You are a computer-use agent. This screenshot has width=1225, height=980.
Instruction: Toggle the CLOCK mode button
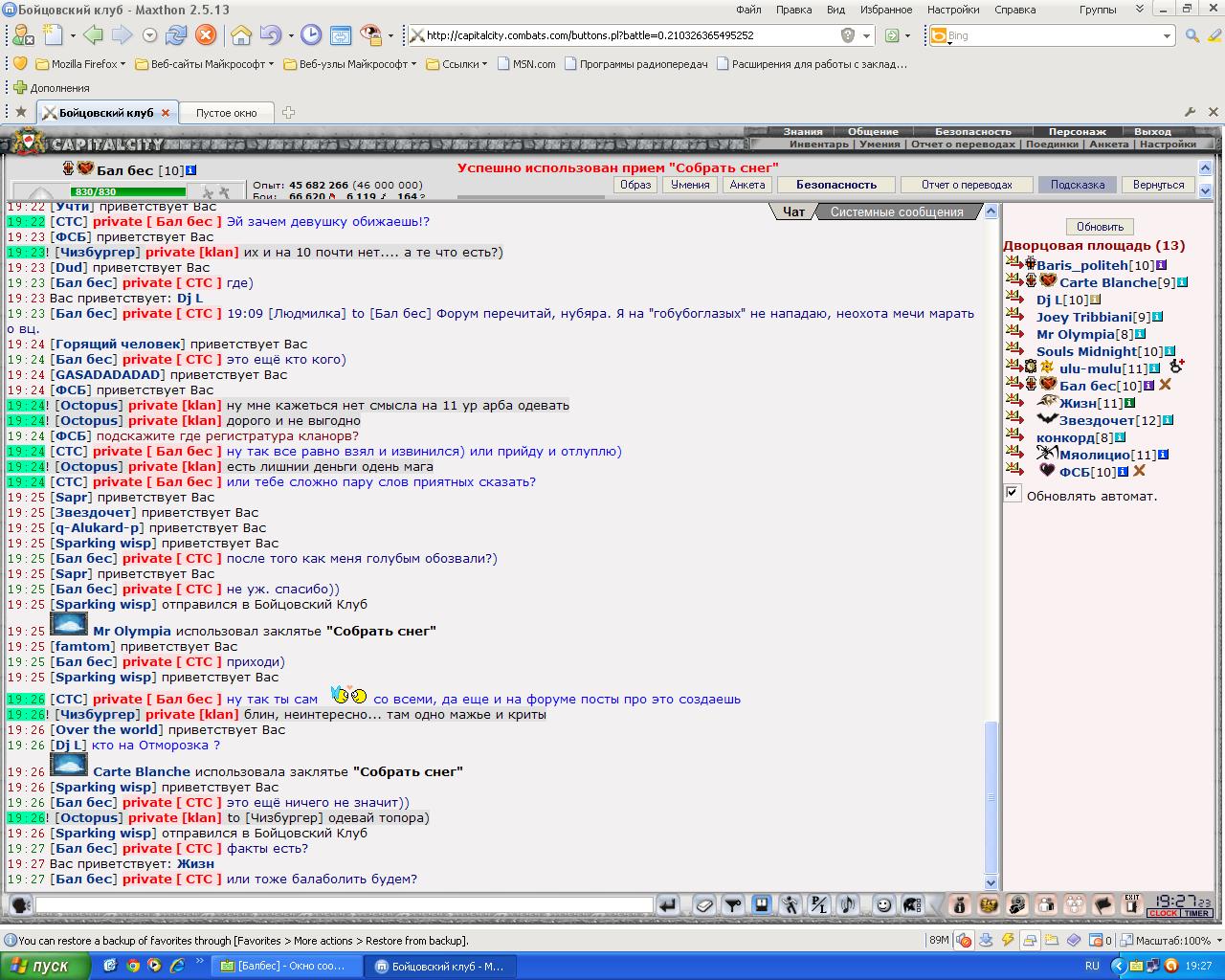tap(1163, 914)
